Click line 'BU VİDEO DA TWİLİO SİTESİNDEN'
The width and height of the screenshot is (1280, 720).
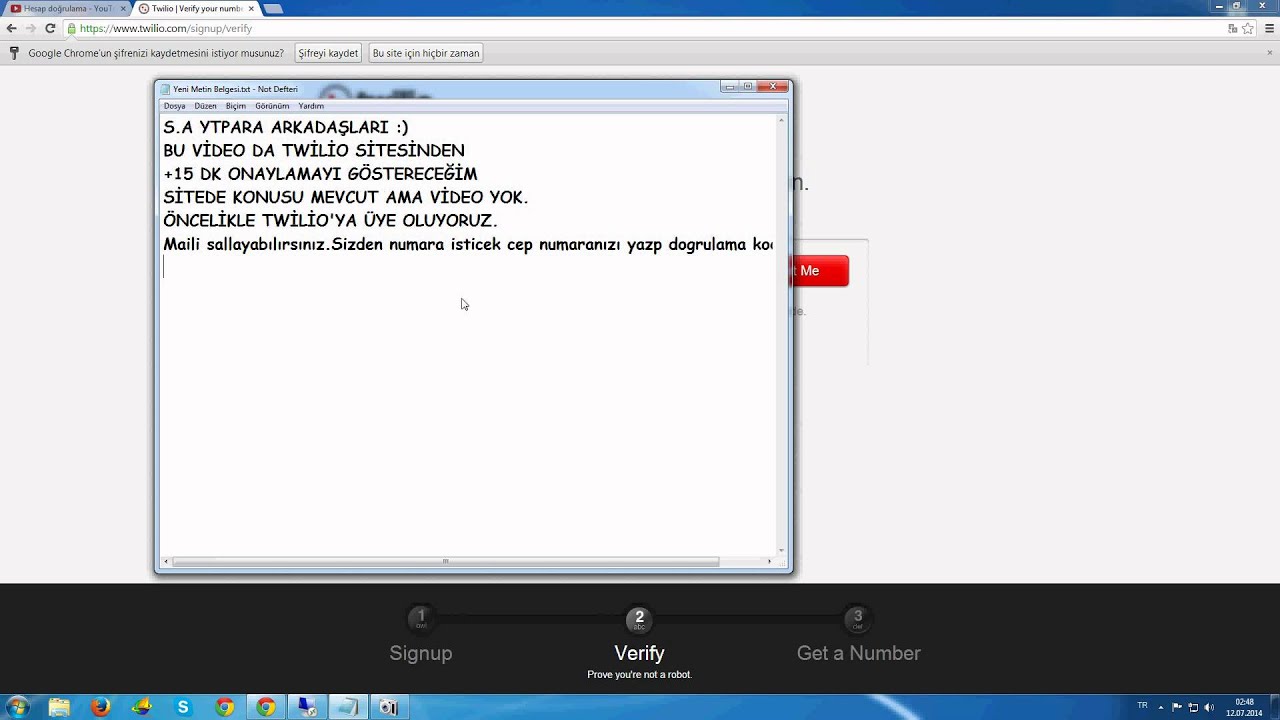(x=314, y=151)
